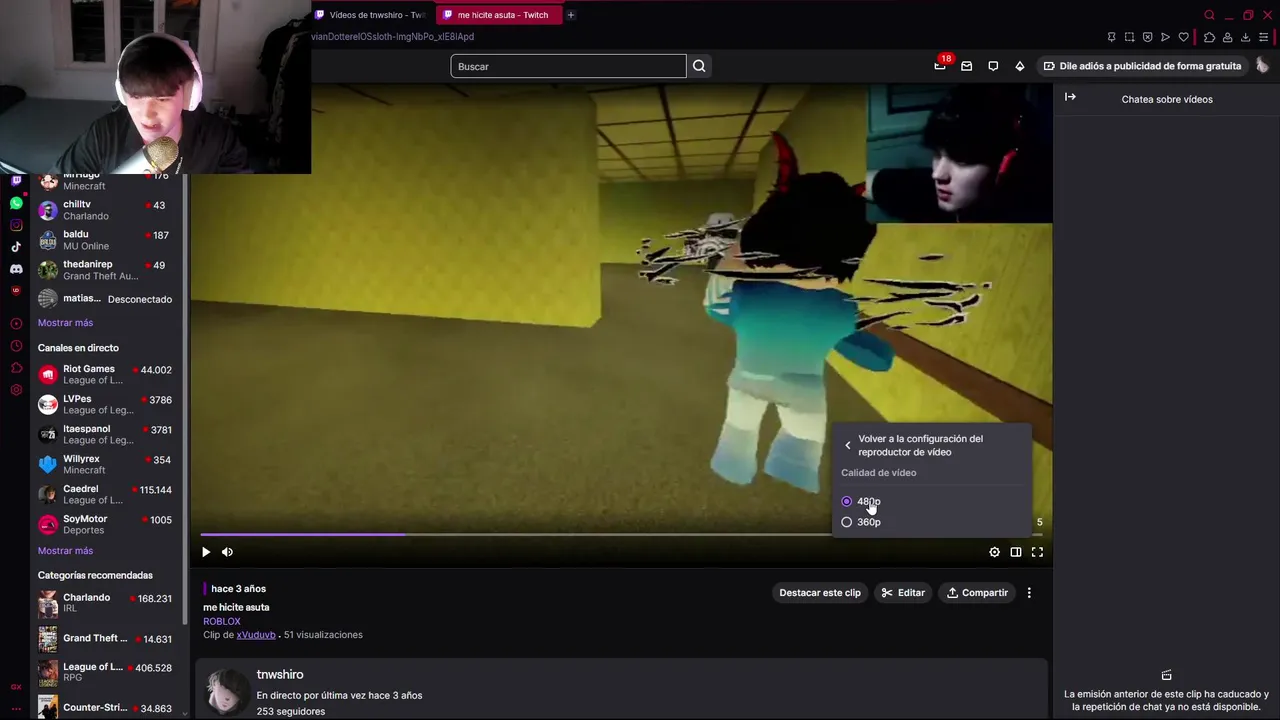Screen dimensions: 1280x720
Task: Open the user profile avatar menu
Action: [x=1262, y=66]
